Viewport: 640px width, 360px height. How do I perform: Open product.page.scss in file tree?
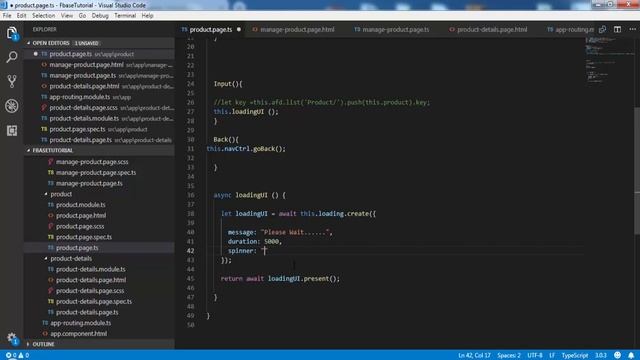tap(99, 226)
